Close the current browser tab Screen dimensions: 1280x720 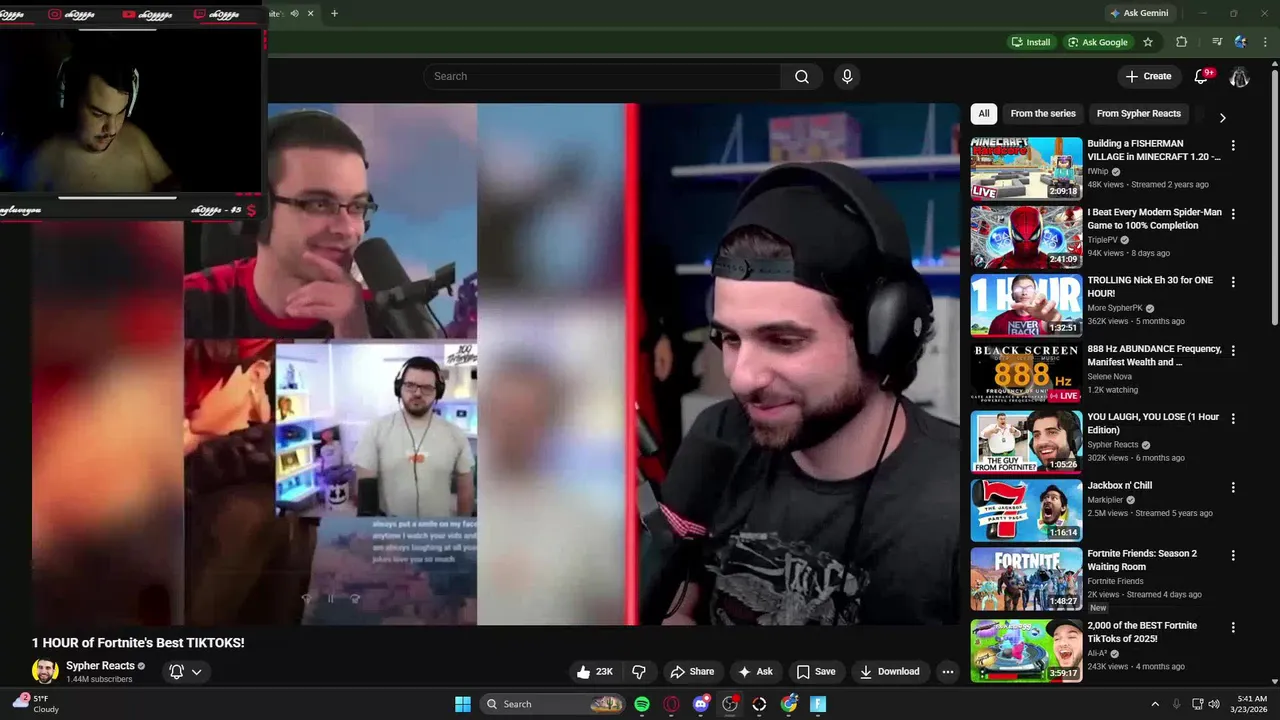pos(311,13)
